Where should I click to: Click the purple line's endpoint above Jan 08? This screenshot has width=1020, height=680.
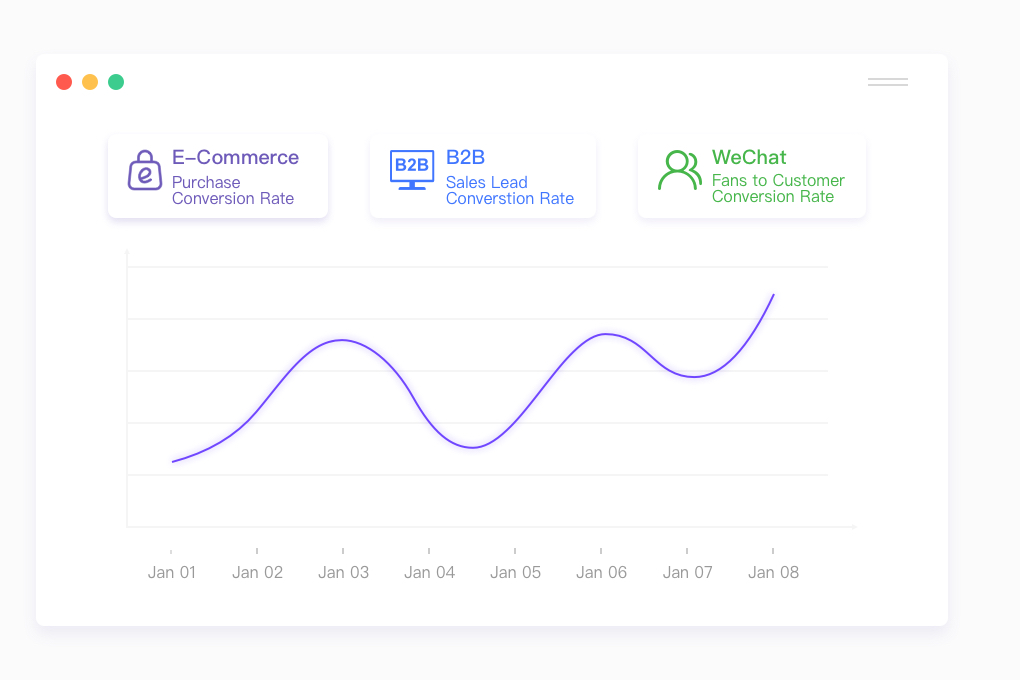pos(773,295)
